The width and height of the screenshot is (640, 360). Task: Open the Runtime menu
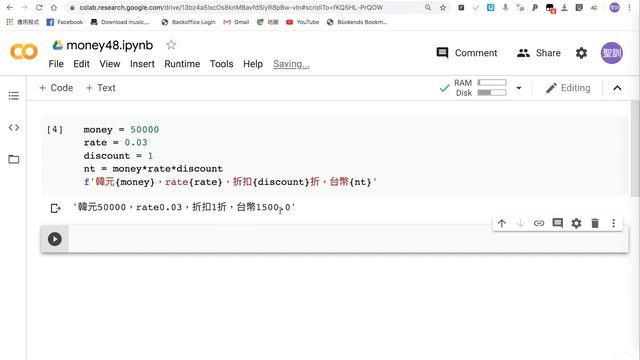click(182, 64)
